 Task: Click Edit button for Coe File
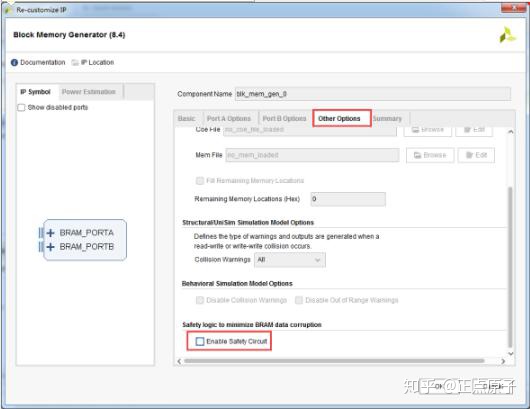[x=474, y=130]
